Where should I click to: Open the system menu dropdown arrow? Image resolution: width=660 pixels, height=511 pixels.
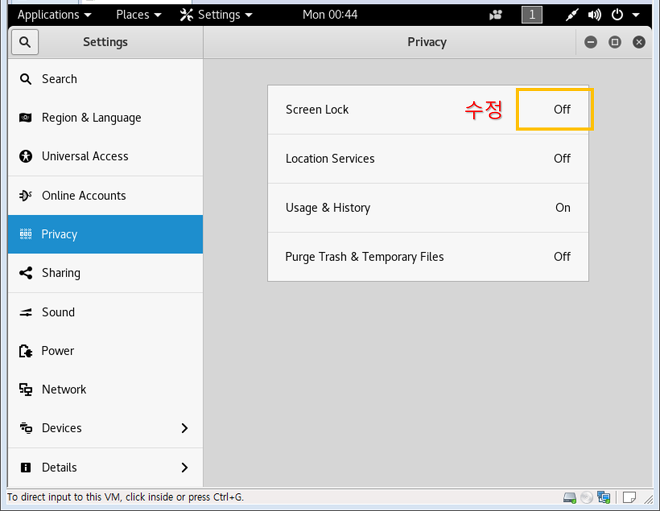pyautogui.click(x=636, y=15)
